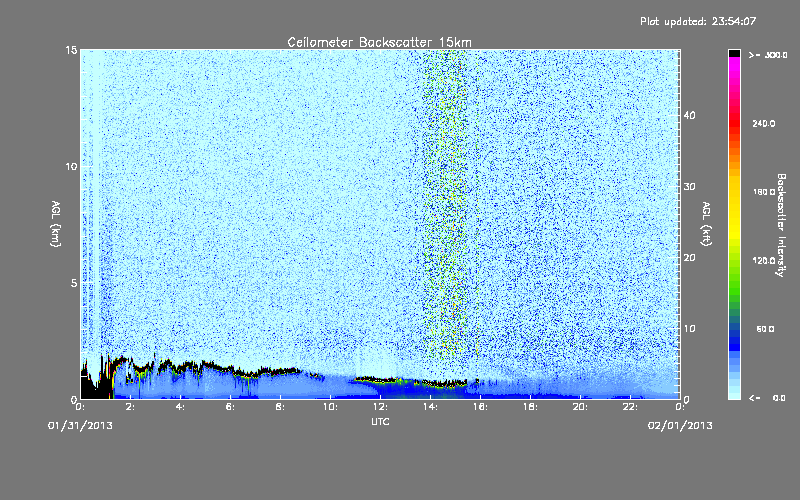
Task: Click the "8:" hour tick label
Action: click(281, 407)
